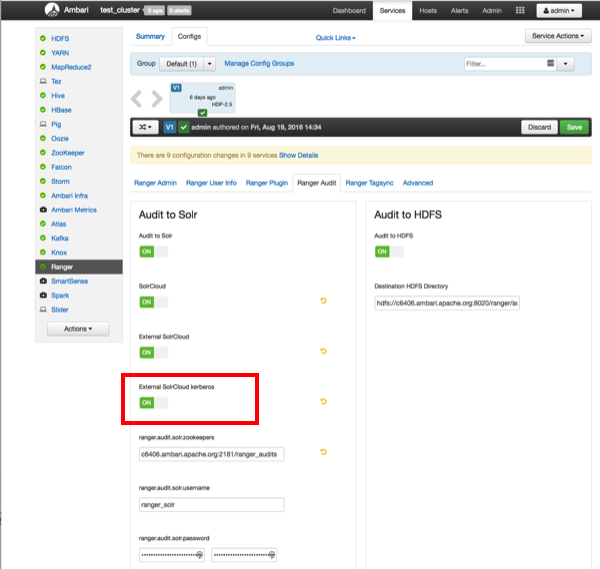Click the V1 badge in dark bar
This screenshot has width=600, height=569.
tap(170, 127)
